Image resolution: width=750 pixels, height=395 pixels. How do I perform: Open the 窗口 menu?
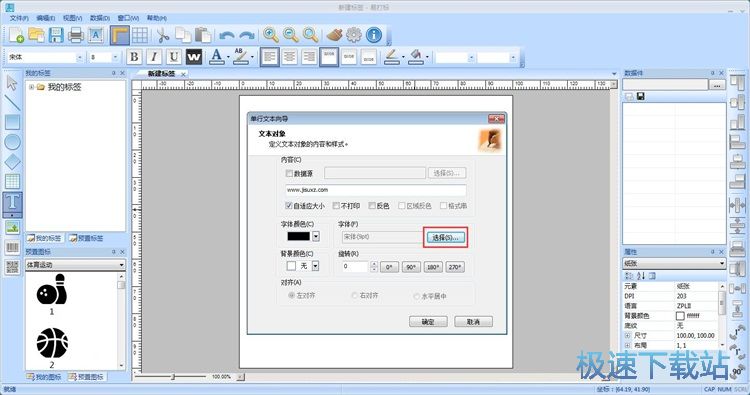click(x=128, y=18)
